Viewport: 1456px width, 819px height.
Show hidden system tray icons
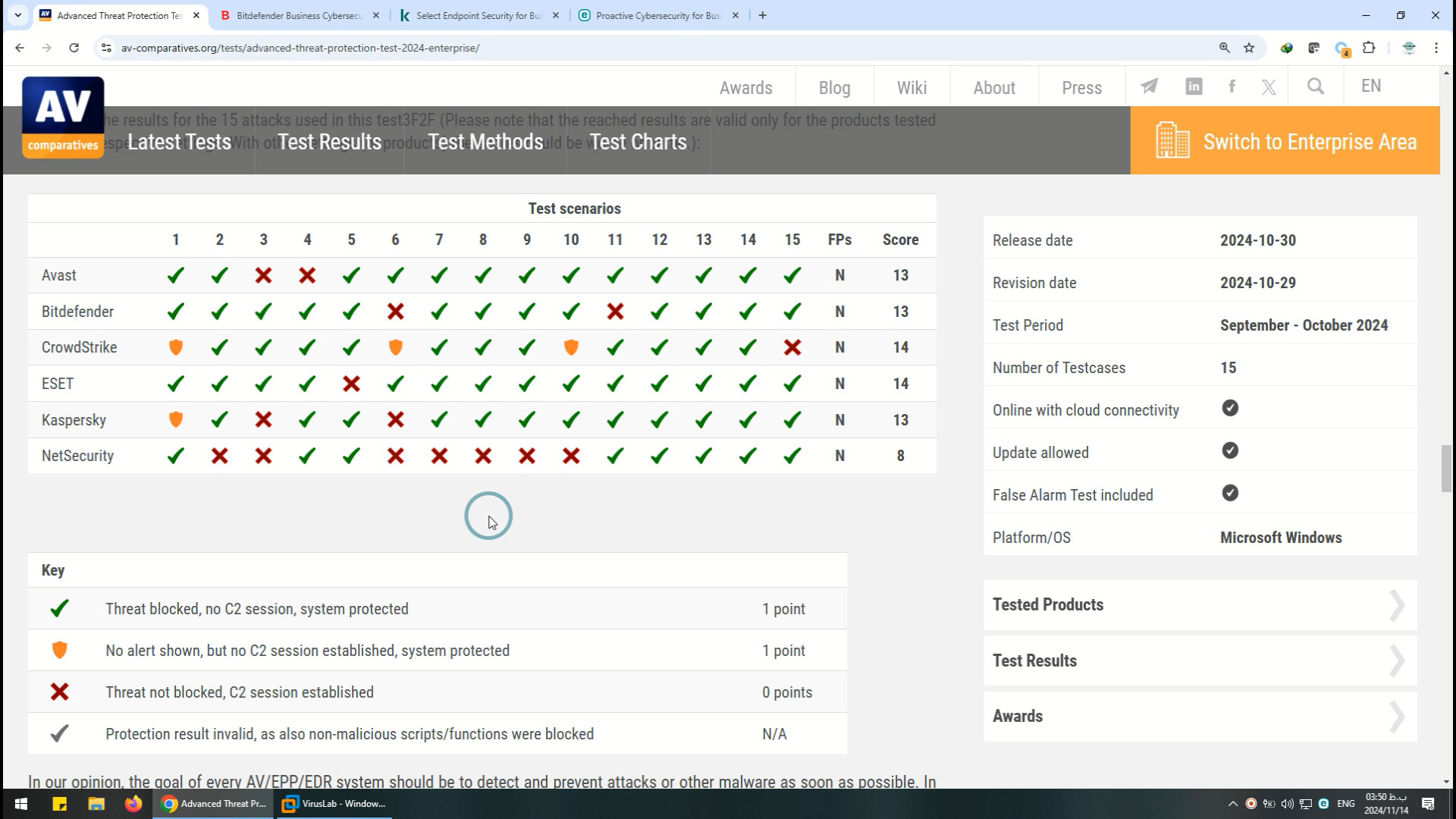1232,804
